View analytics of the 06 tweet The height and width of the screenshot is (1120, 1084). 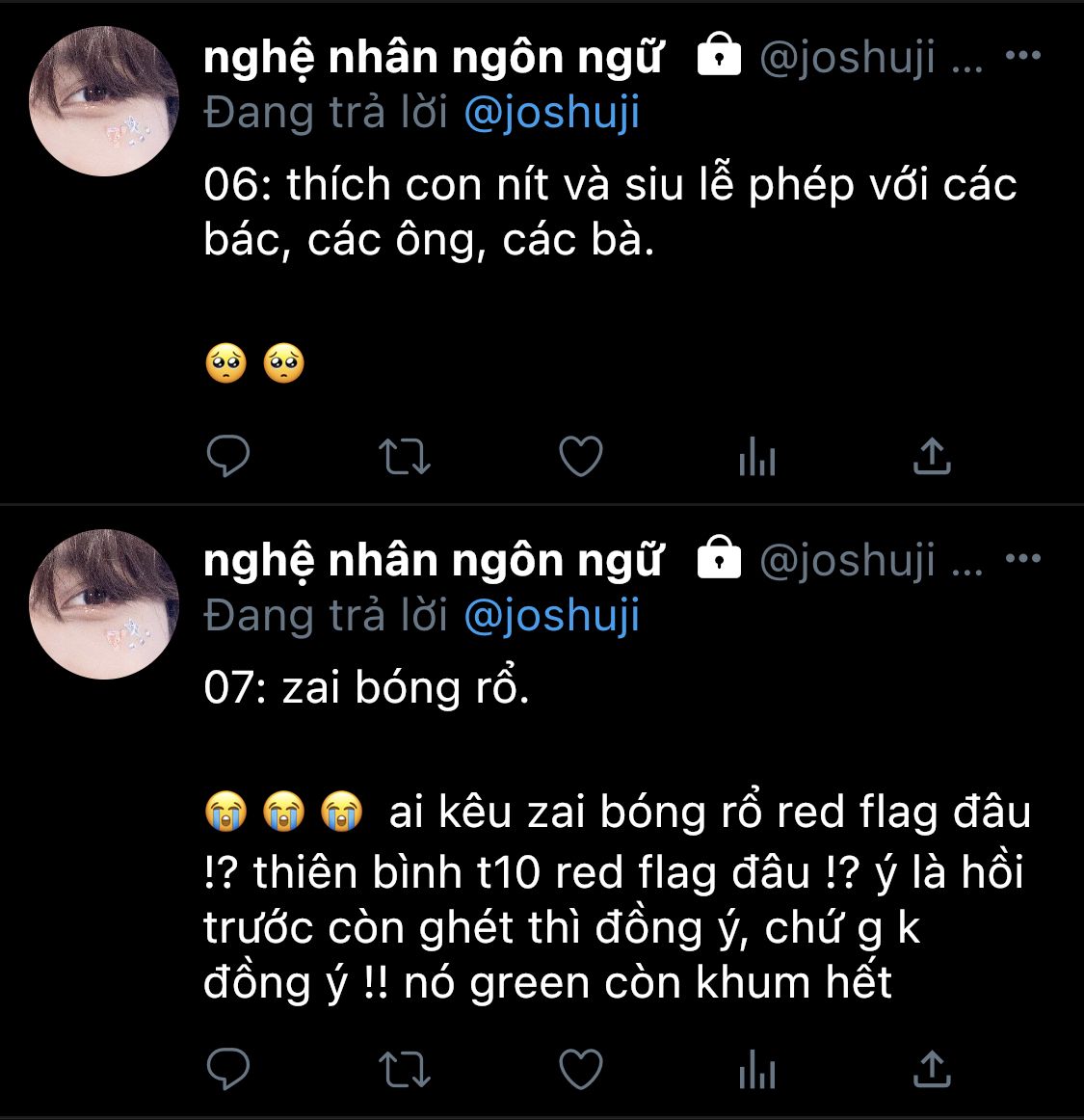point(757,456)
